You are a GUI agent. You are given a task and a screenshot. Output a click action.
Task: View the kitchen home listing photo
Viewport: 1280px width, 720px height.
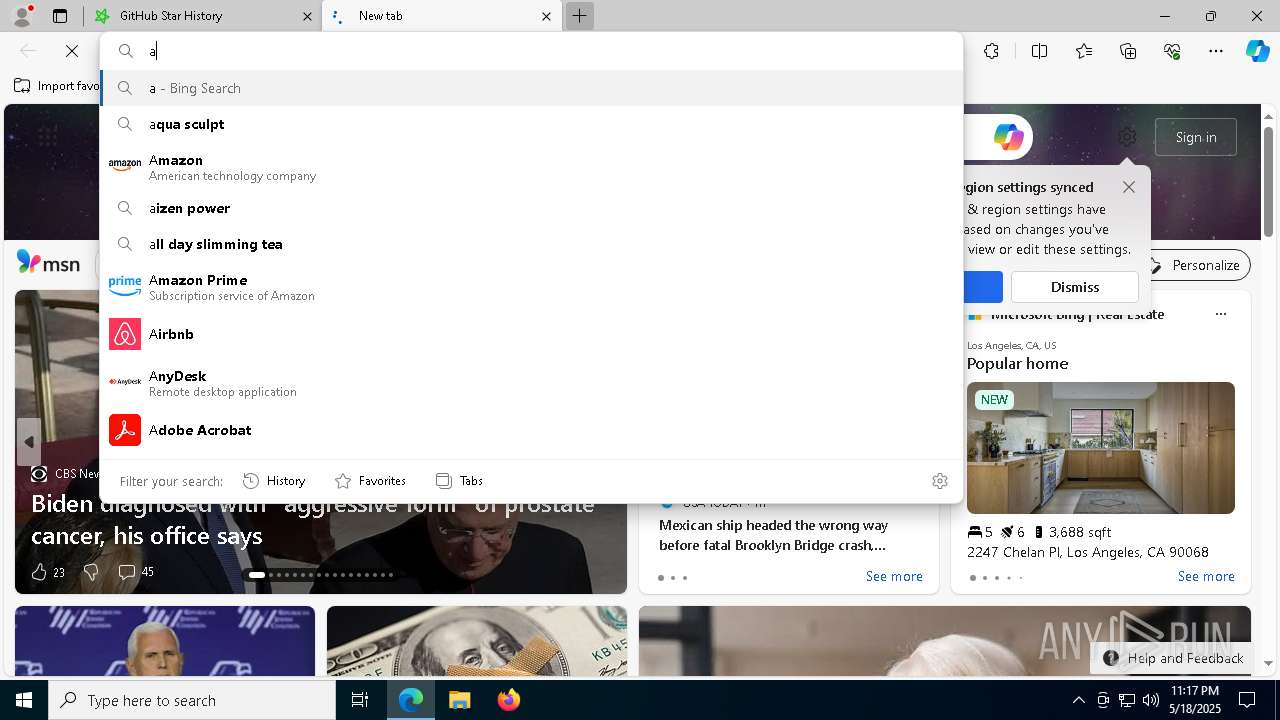tap(1101, 448)
